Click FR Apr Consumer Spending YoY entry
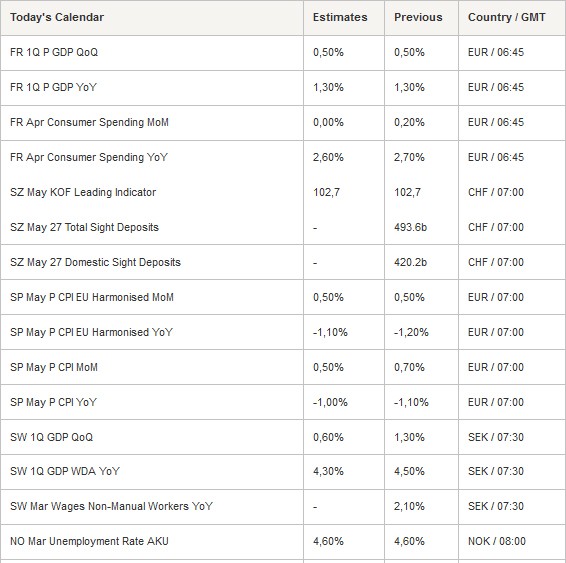This screenshot has width=566, height=563. (89, 157)
